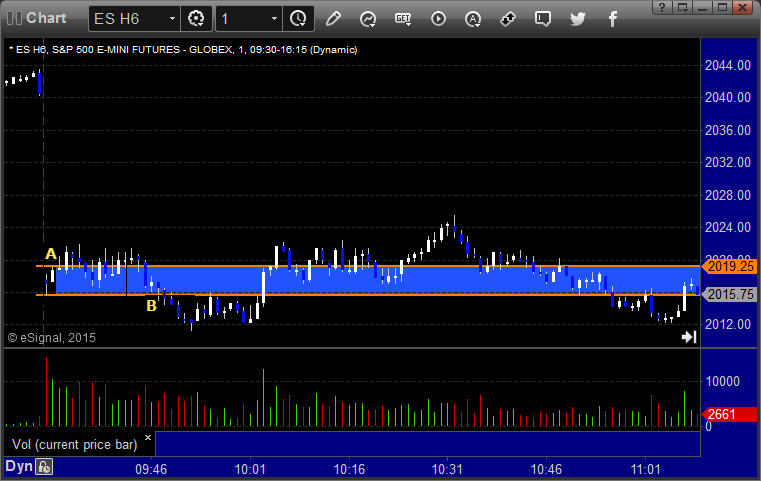Click the red 2661 volume marker
The image size is (761, 481).
point(729,414)
